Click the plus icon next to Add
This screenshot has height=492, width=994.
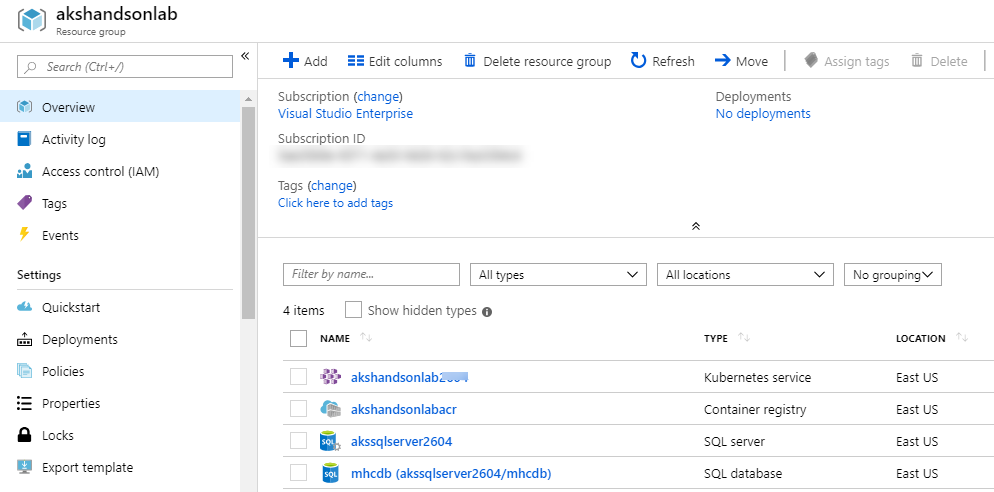click(290, 61)
